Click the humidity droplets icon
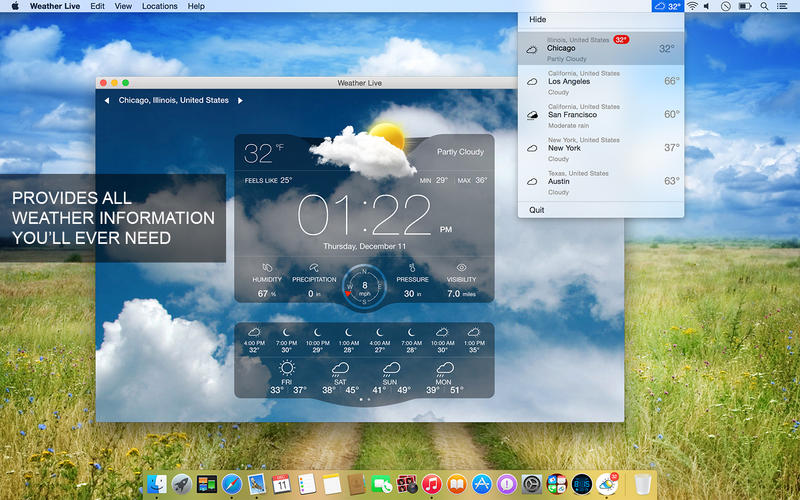This screenshot has height=500, width=800. (x=267, y=268)
